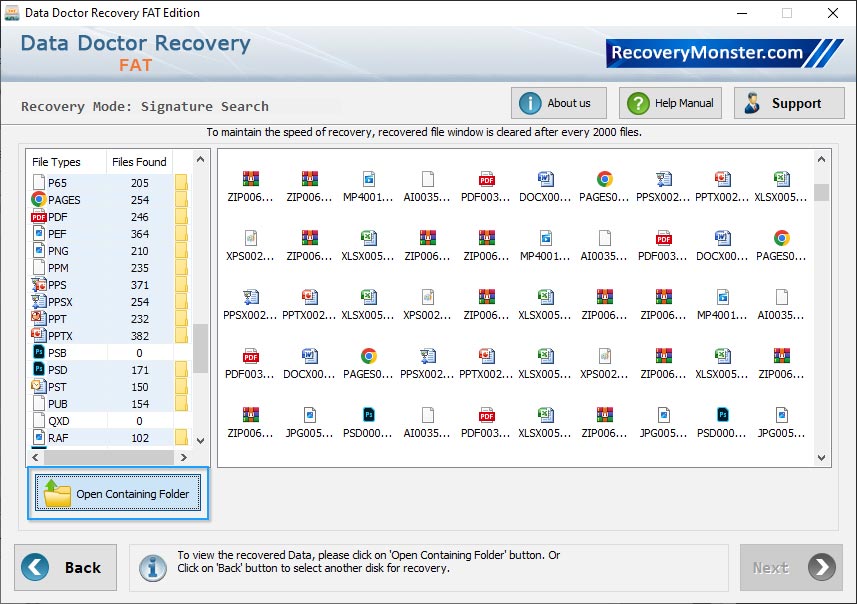Click the Back button
The width and height of the screenshot is (857, 604).
tap(65, 567)
